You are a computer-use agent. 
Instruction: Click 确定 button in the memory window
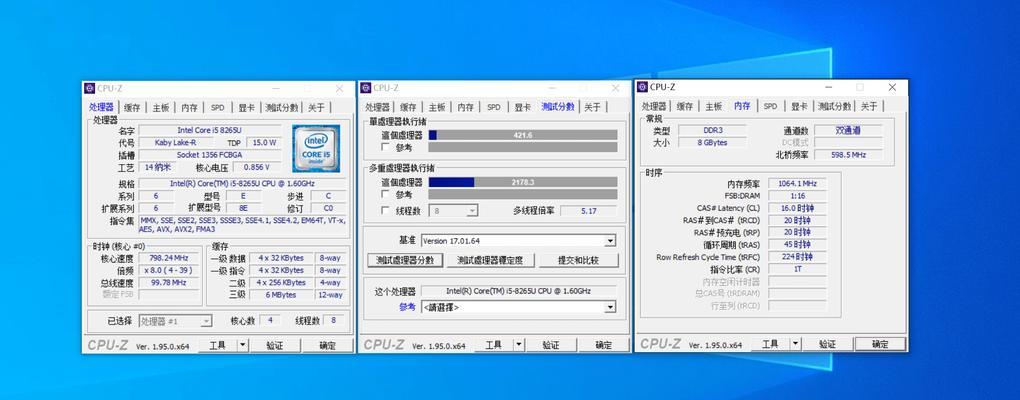[x=879, y=344]
